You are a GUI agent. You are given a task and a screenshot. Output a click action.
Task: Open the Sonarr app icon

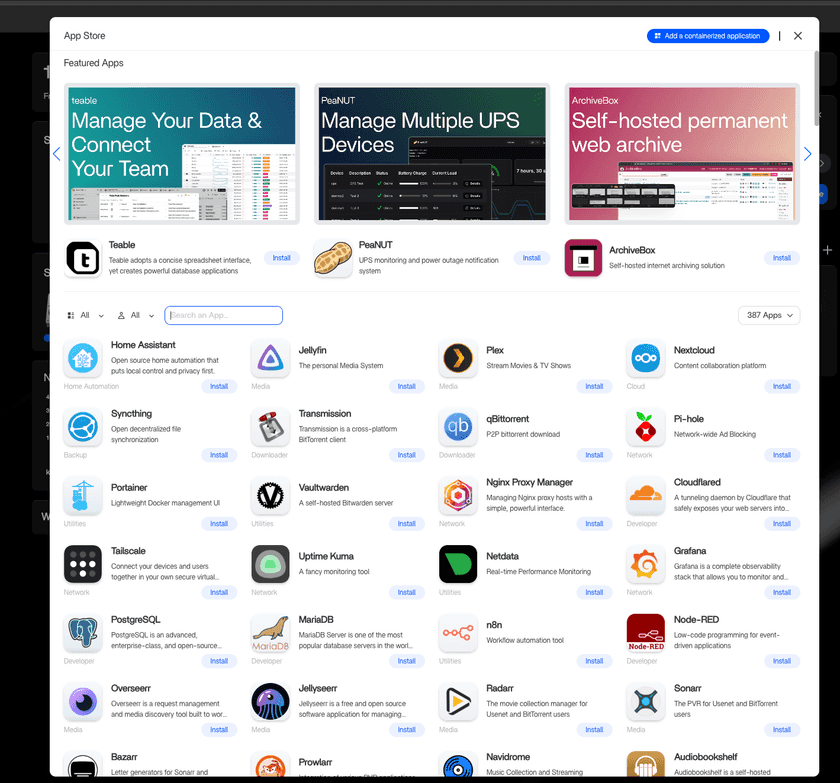tap(646, 701)
